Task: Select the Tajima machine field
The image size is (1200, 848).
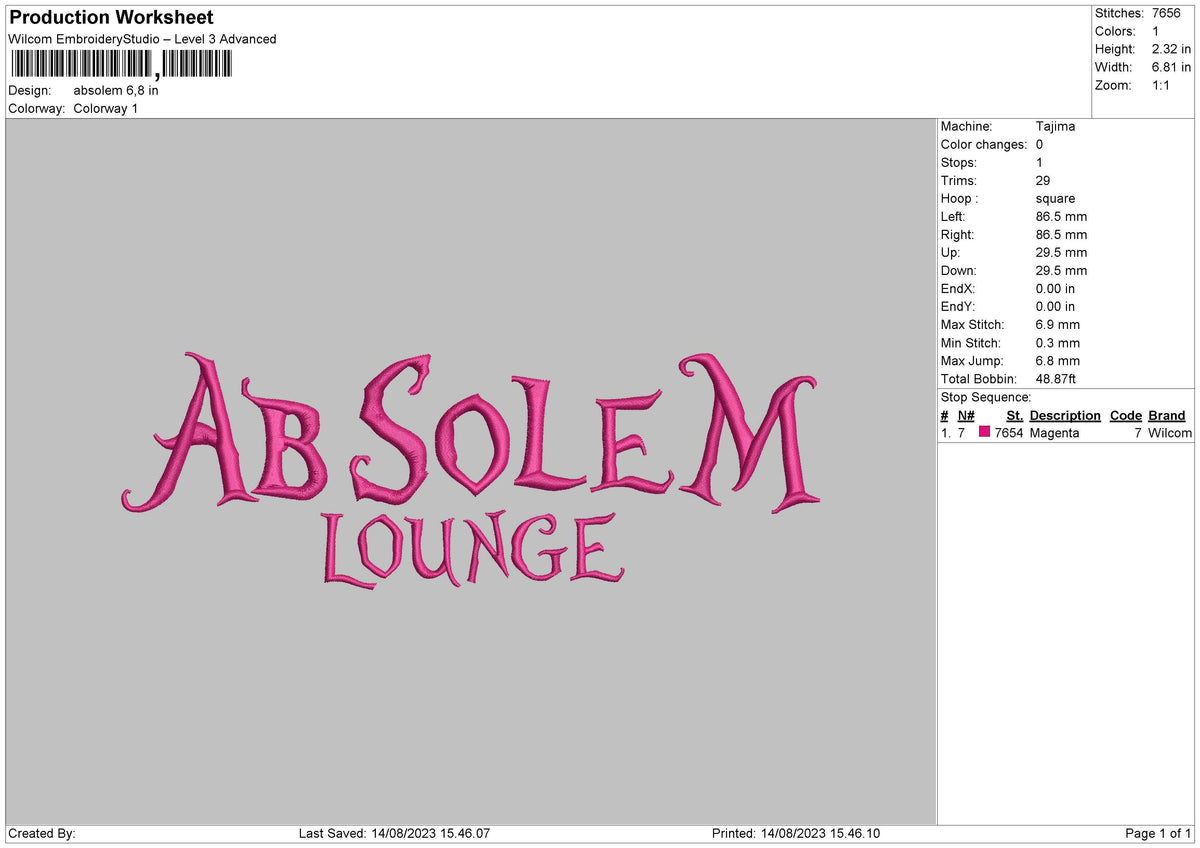Action: click(x=1057, y=126)
